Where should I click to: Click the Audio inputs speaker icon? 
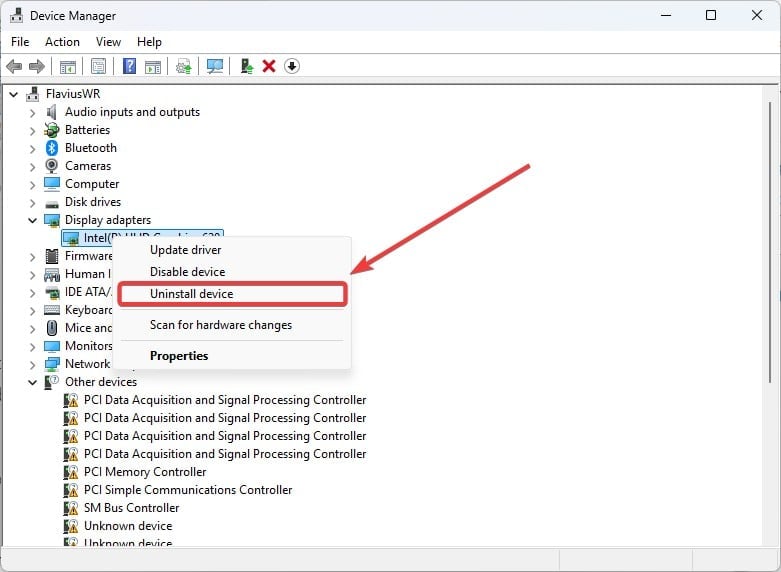[51, 112]
